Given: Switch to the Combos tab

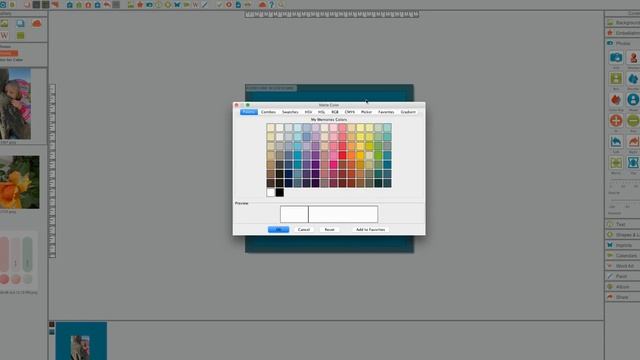Looking at the screenshot, I should pos(268,112).
